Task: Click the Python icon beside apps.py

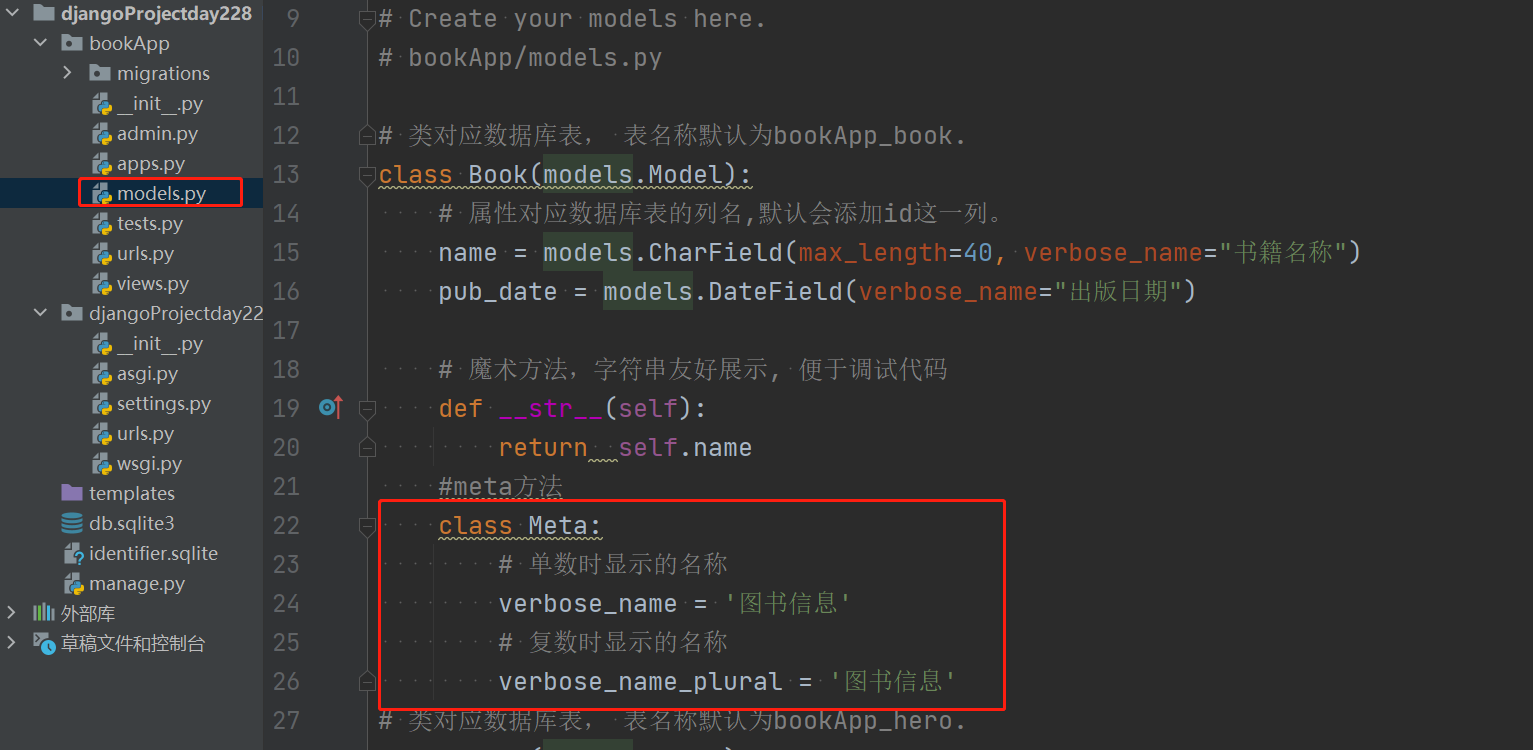Action: pyautogui.click(x=101, y=164)
